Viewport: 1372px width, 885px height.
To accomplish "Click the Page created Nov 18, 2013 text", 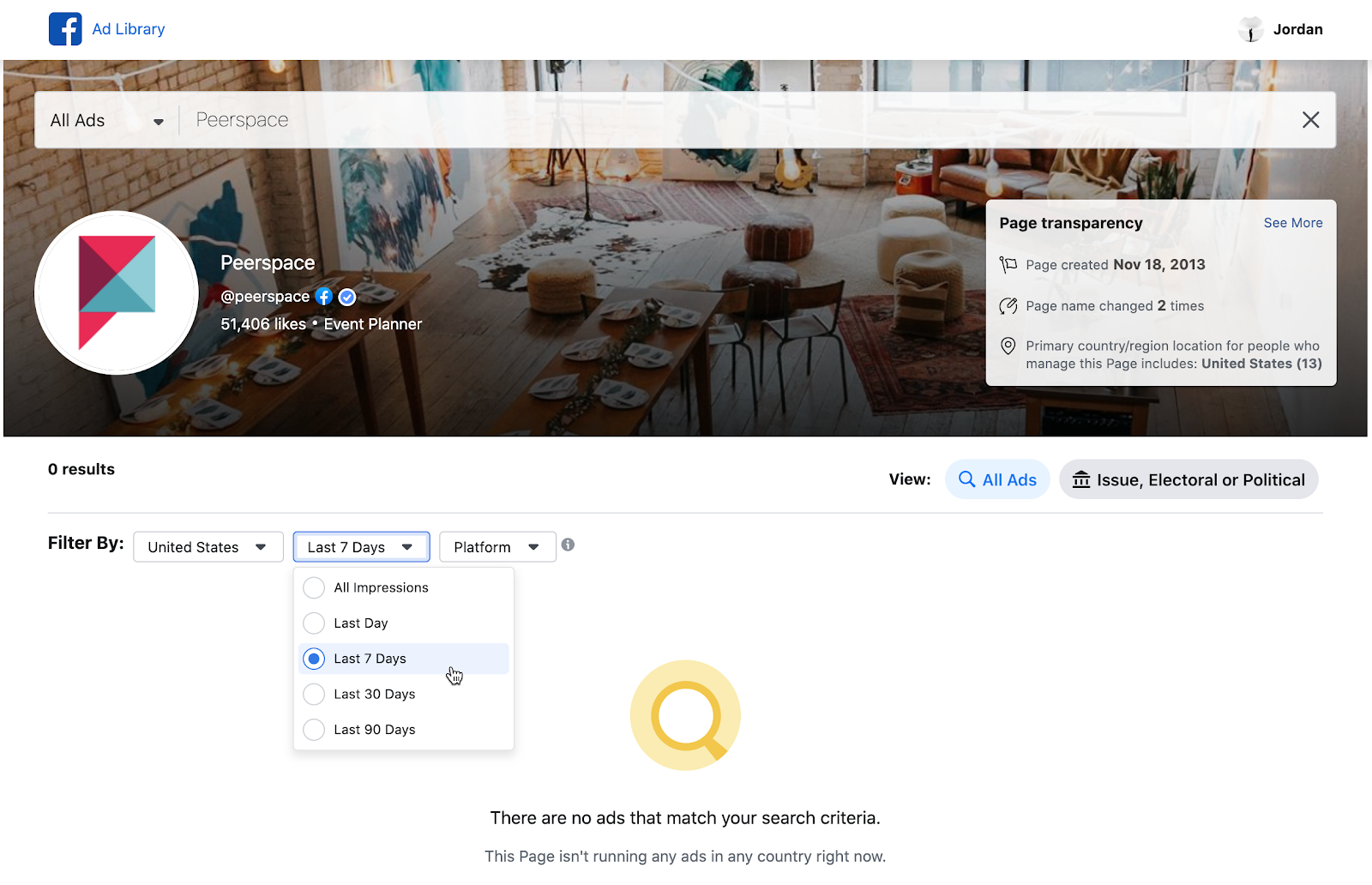I will click(x=1116, y=265).
